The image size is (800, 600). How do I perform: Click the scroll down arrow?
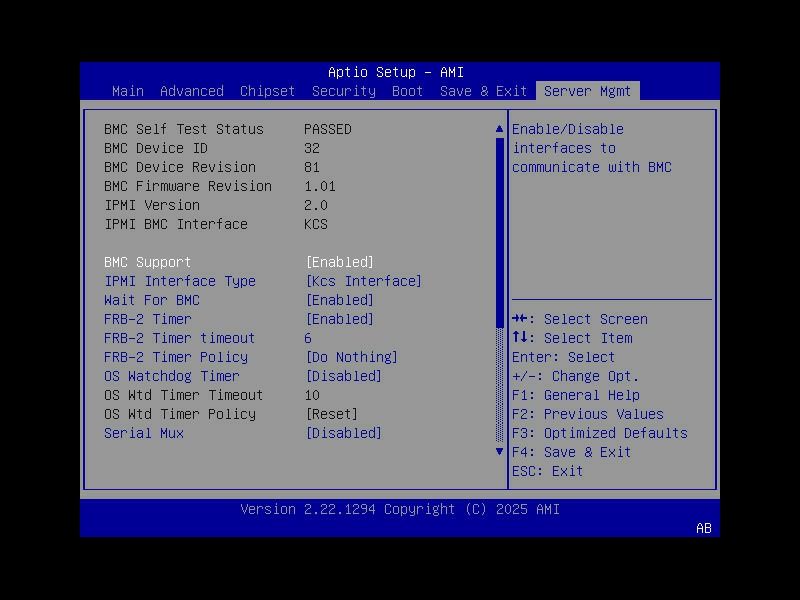coord(499,452)
